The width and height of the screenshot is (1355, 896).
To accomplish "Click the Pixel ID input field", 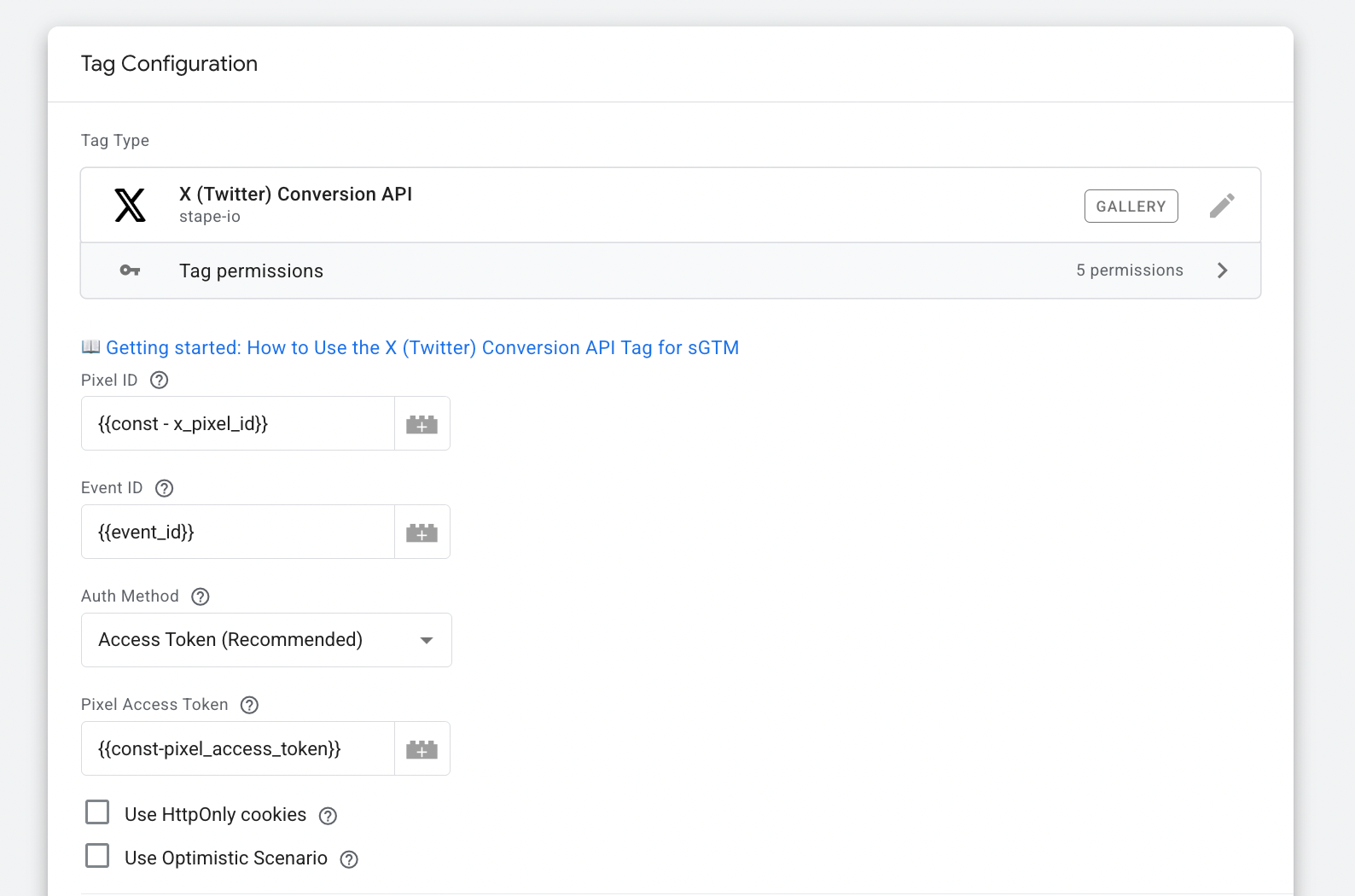I will click(x=238, y=424).
